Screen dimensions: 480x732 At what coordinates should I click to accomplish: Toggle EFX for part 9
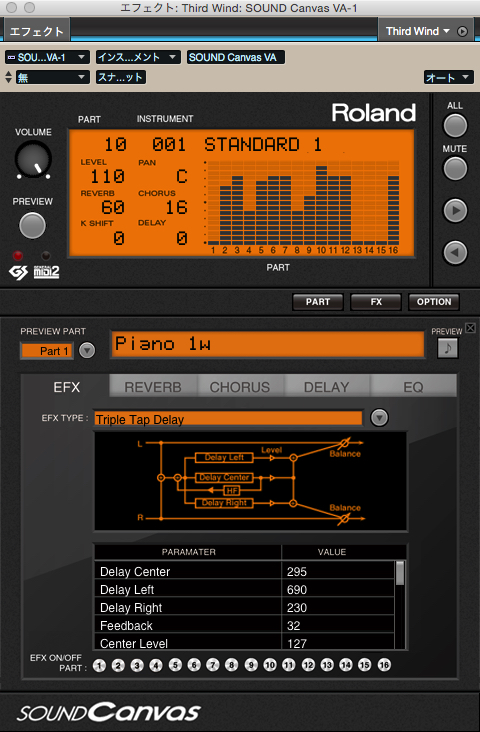coord(251,665)
